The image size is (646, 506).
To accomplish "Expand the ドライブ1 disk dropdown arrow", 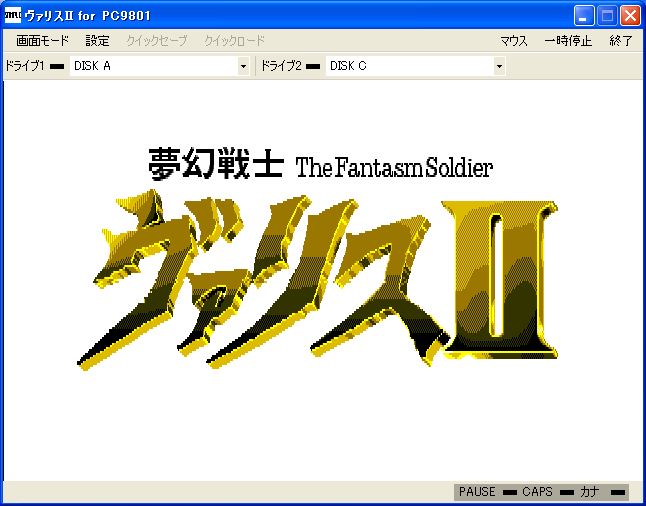I will (x=243, y=66).
